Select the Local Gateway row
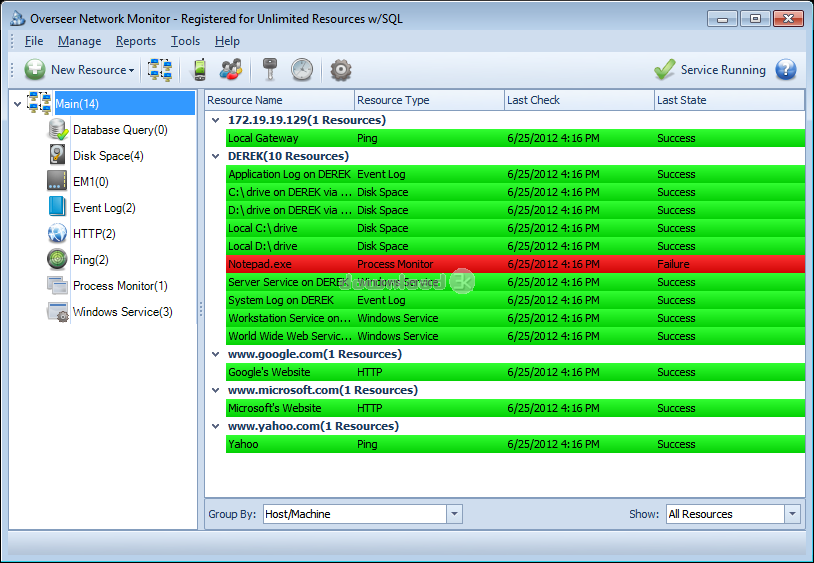The height and width of the screenshot is (563, 814). [515, 138]
